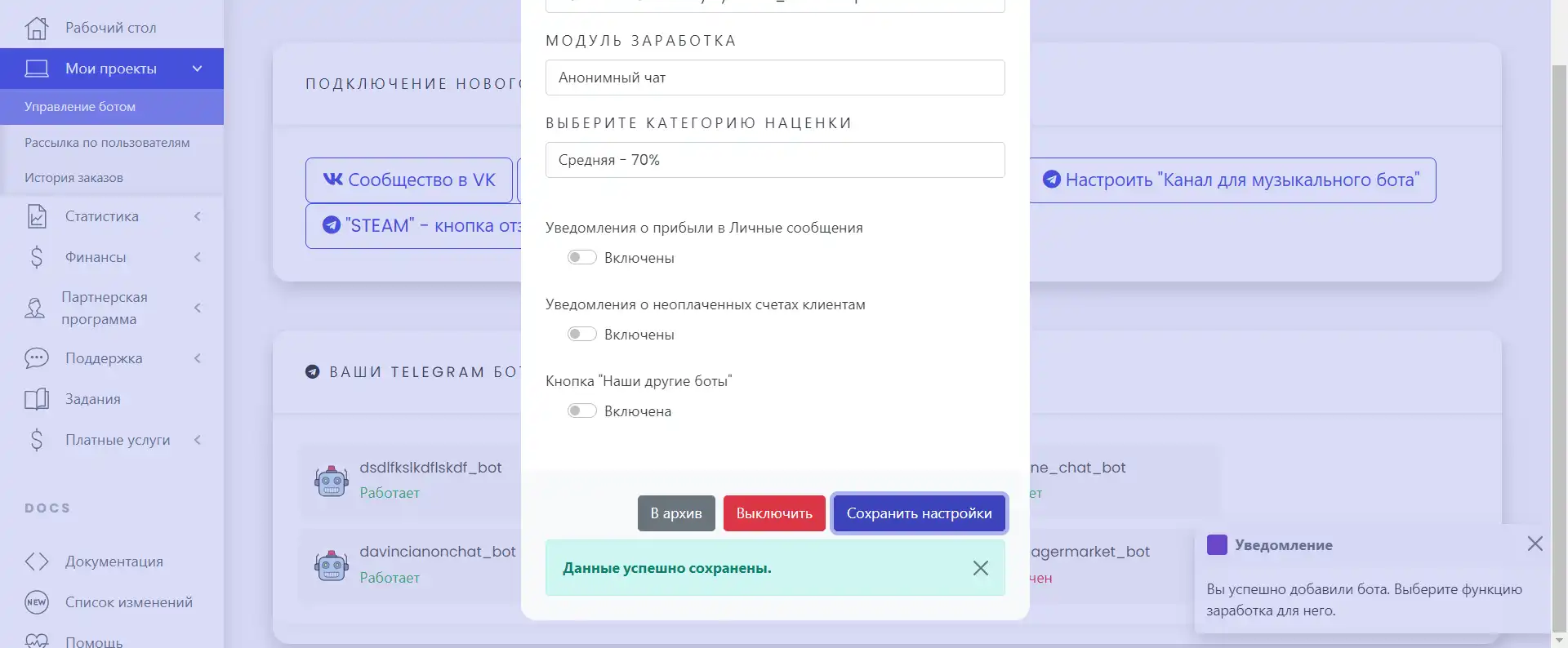
Task: Click the NEW badge icon for Список изменений
Action: click(37, 602)
